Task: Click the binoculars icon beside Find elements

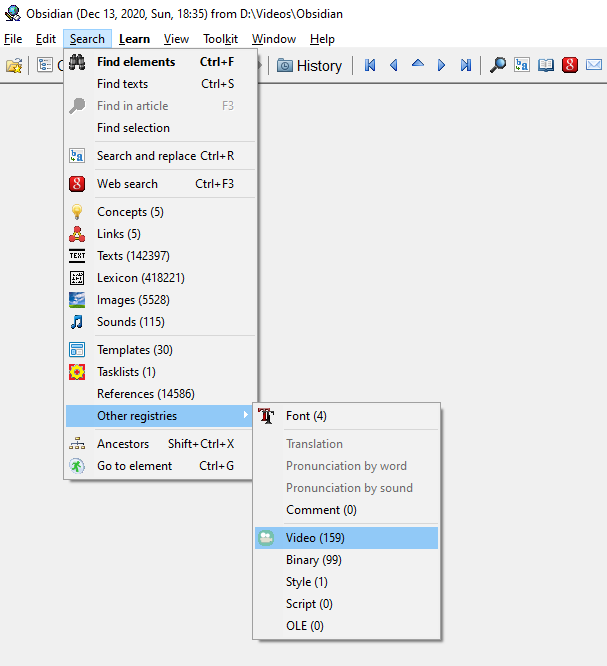Action: tap(77, 62)
